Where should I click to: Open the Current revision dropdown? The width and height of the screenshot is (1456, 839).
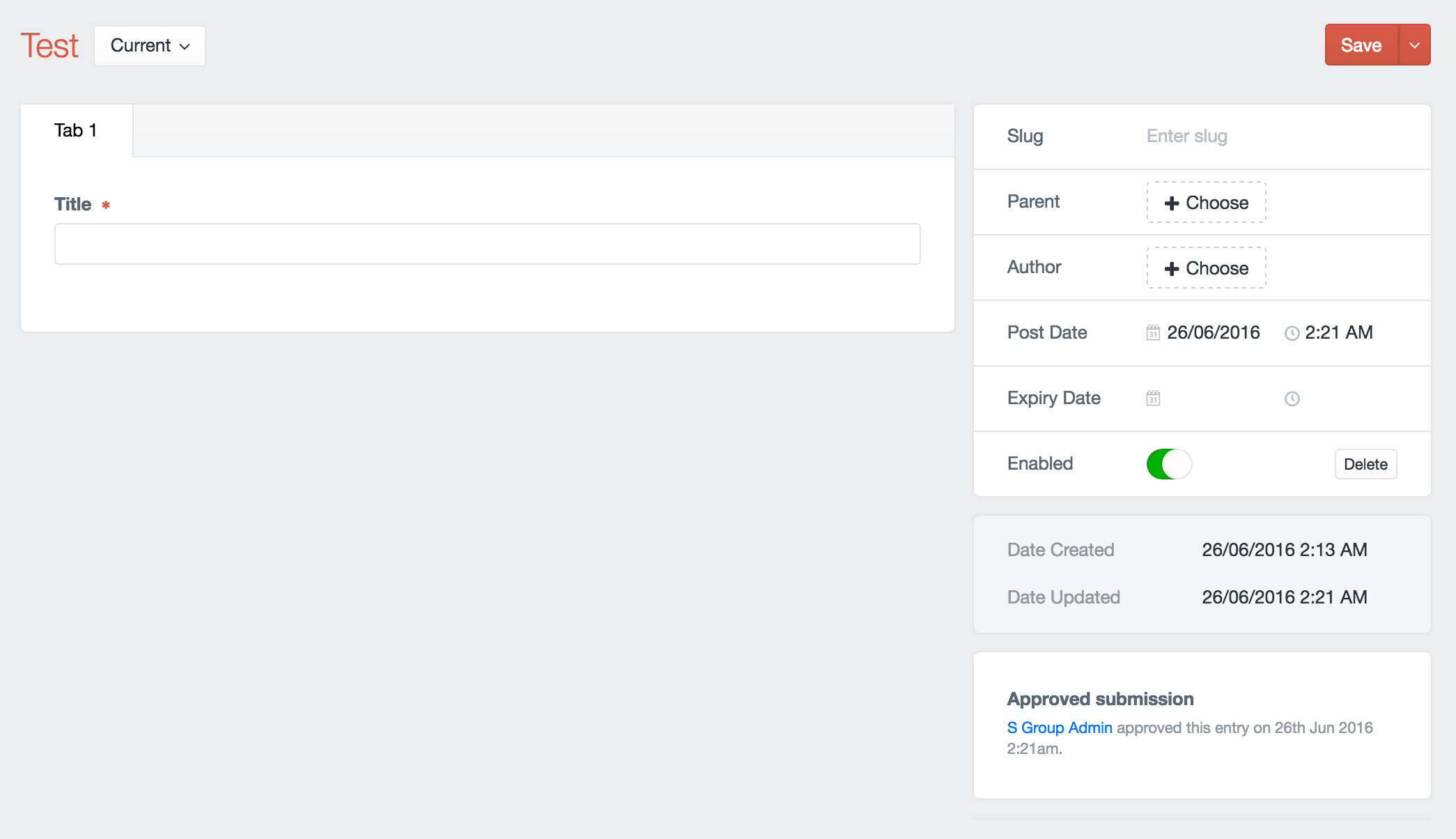point(150,46)
